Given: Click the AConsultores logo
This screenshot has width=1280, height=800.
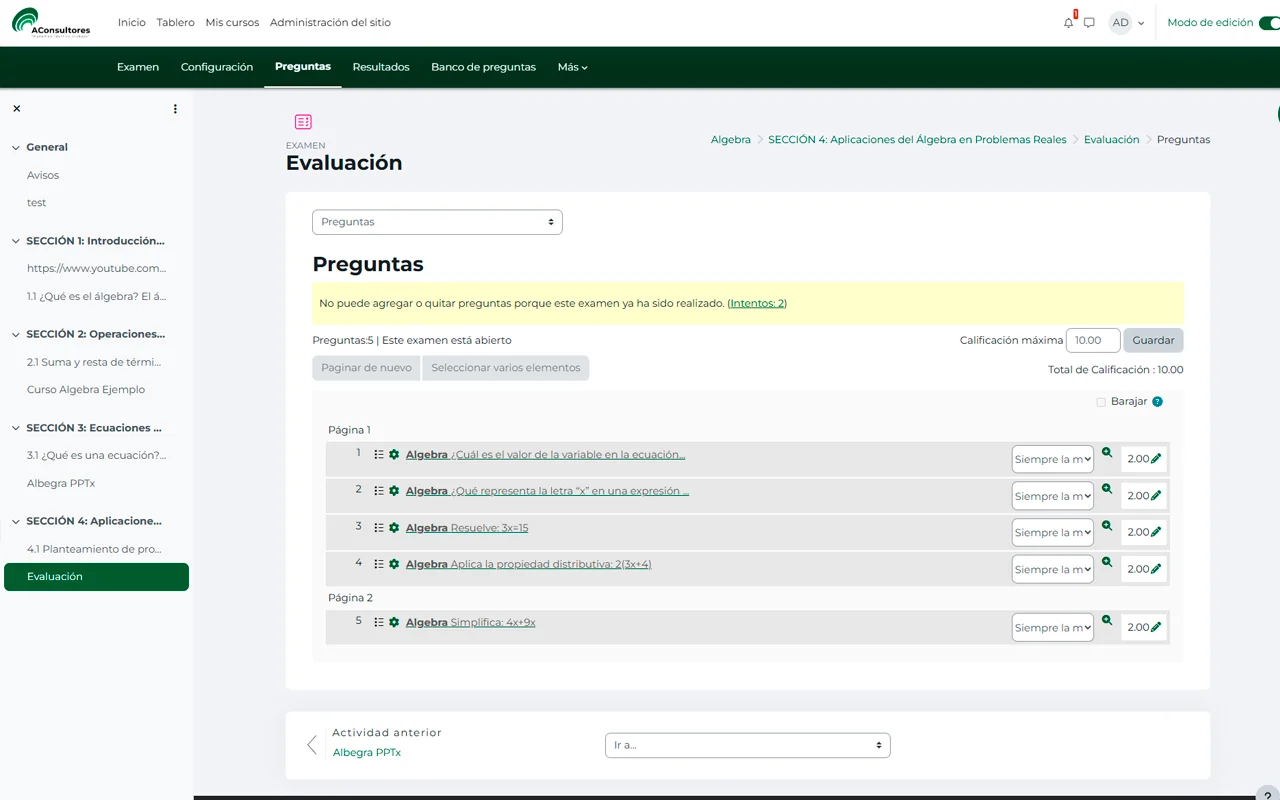Looking at the screenshot, I should coord(51,22).
